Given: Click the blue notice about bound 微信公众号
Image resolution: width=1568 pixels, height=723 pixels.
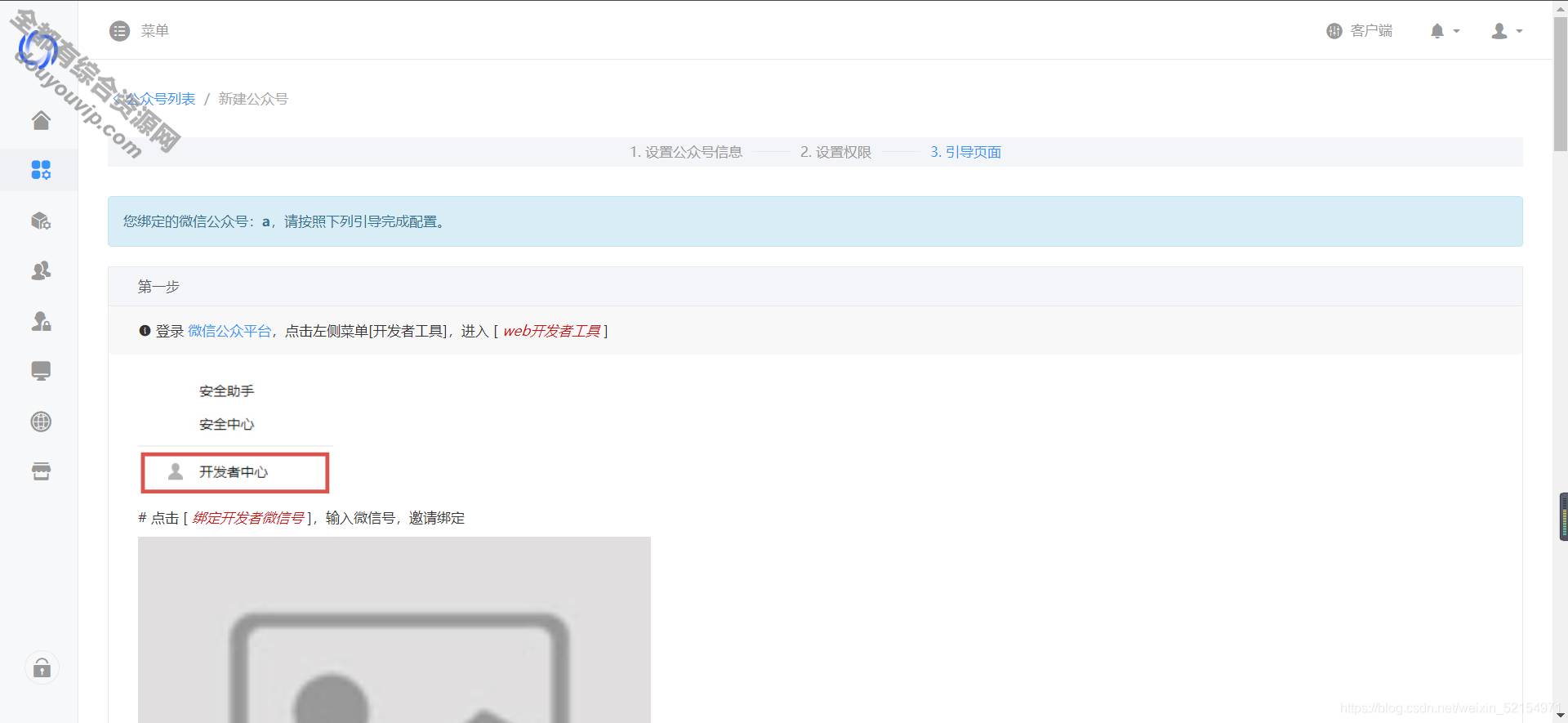Looking at the screenshot, I should tap(815, 221).
